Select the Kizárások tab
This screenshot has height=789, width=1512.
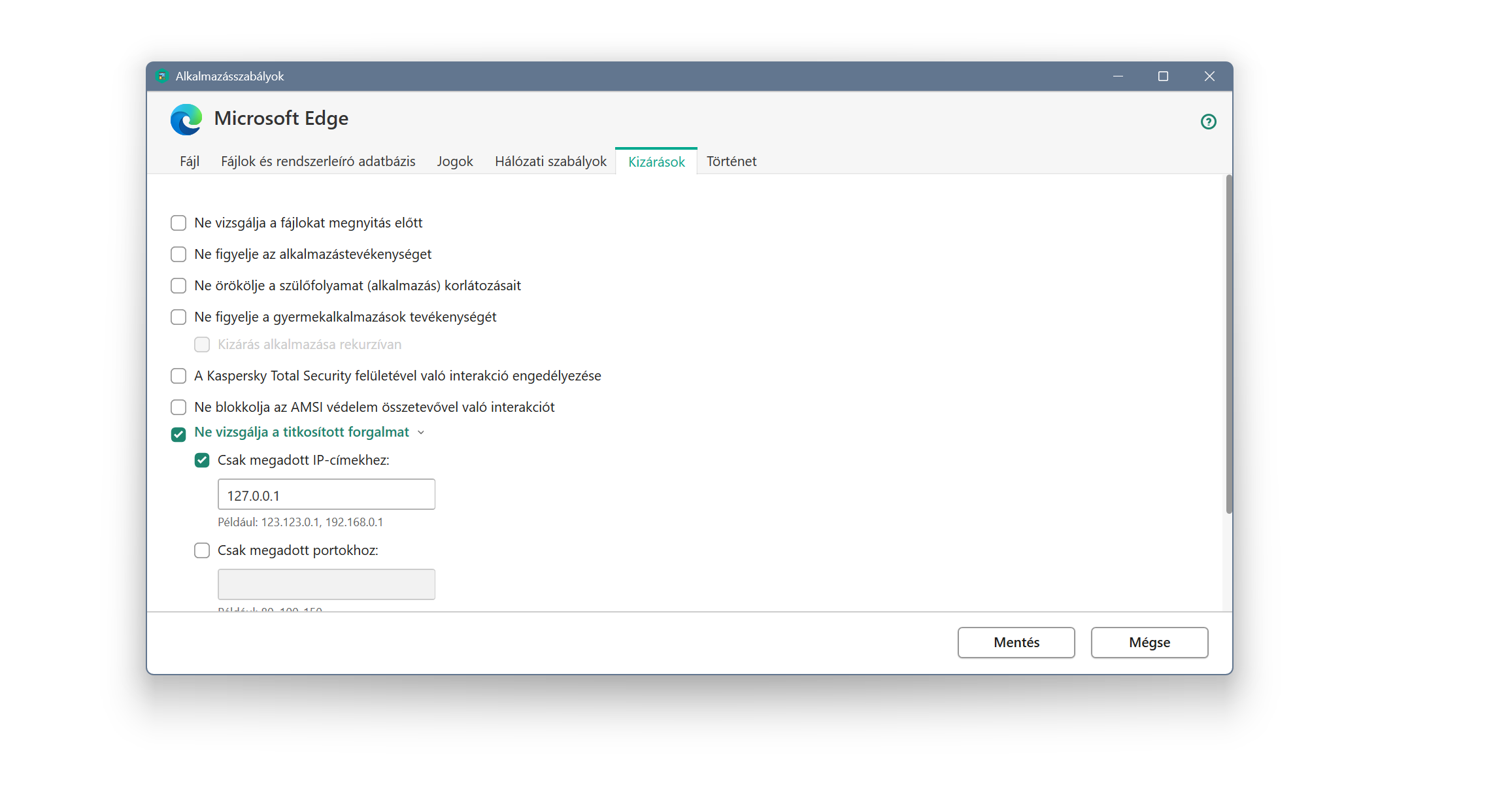[656, 161]
